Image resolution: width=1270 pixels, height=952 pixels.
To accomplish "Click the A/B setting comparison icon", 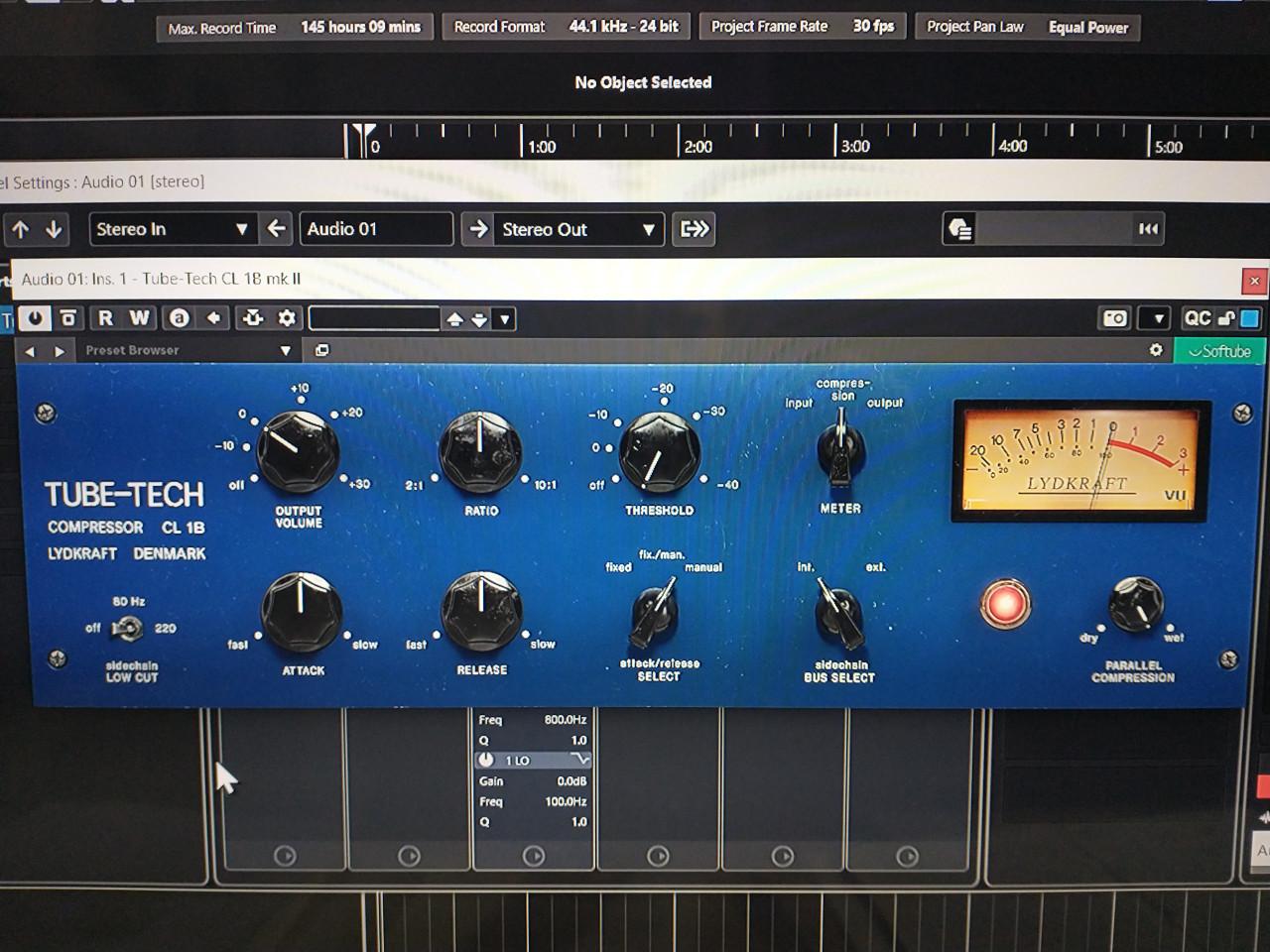I will coord(180,318).
